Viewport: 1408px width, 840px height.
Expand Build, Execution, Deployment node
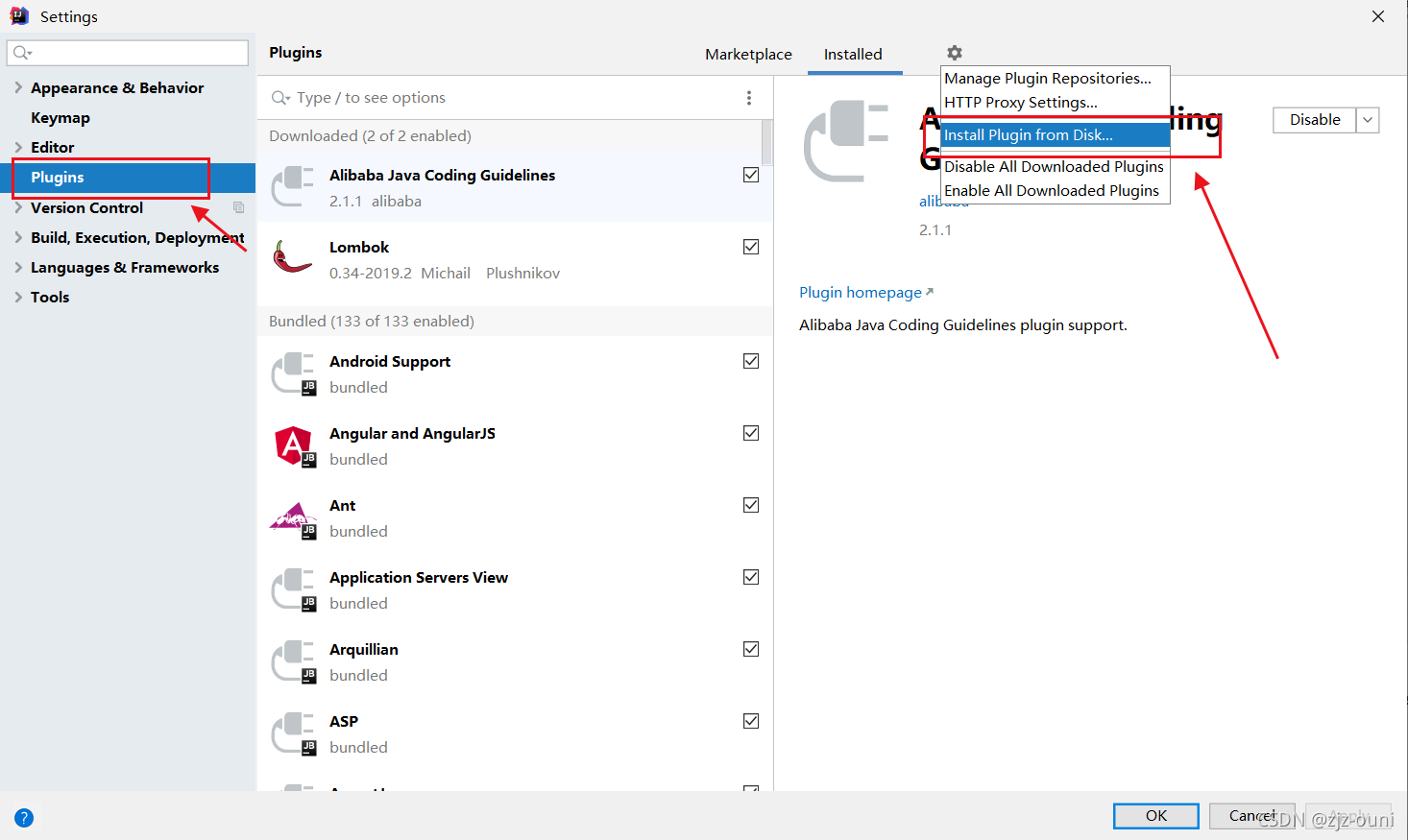tap(18, 237)
